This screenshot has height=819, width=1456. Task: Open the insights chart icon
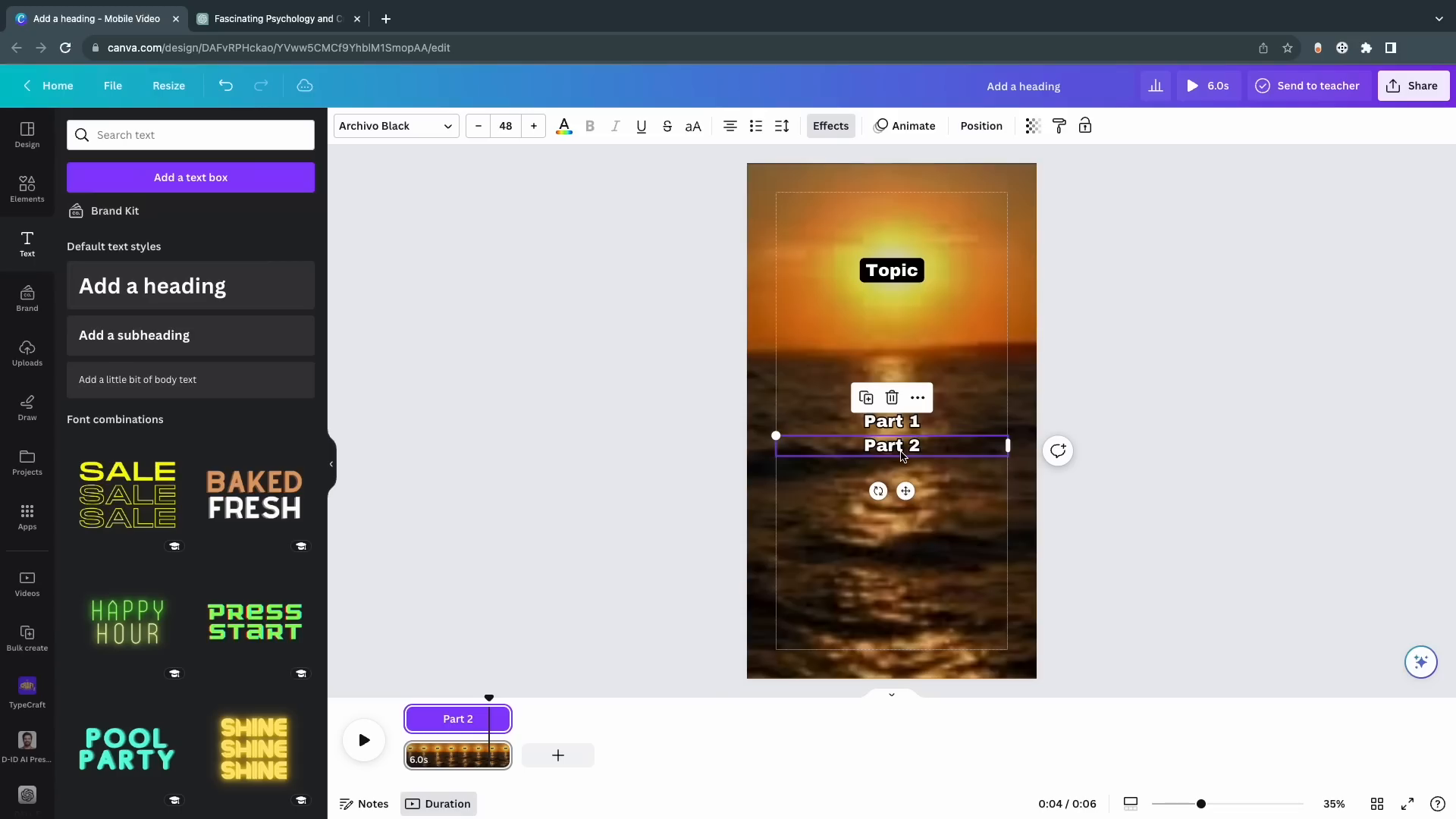click(1156, 86)
